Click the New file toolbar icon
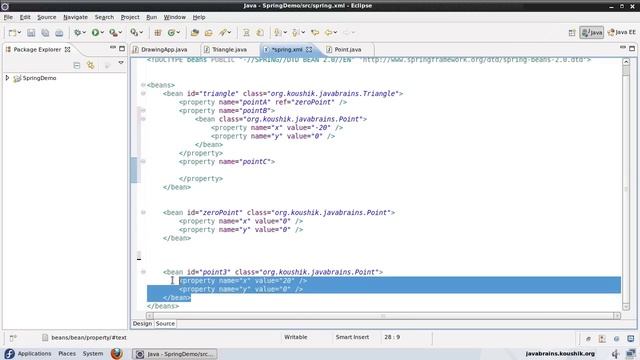 point(12,33)
